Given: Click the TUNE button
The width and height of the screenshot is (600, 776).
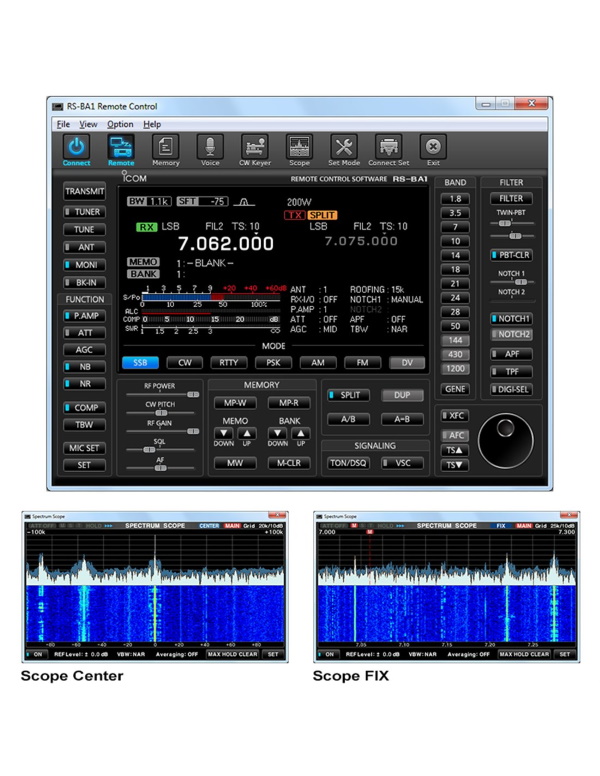Looking at the screenshot, I should pyautogui.click(x=84, y=230).
